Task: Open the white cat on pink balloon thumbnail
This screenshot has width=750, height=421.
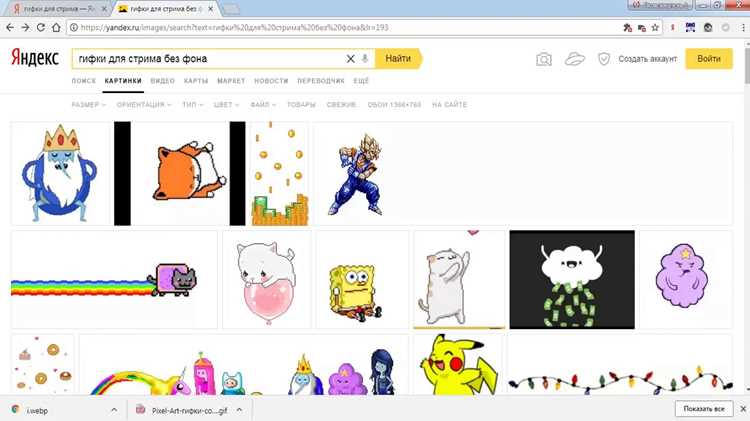Action: [x=267, y=280]
